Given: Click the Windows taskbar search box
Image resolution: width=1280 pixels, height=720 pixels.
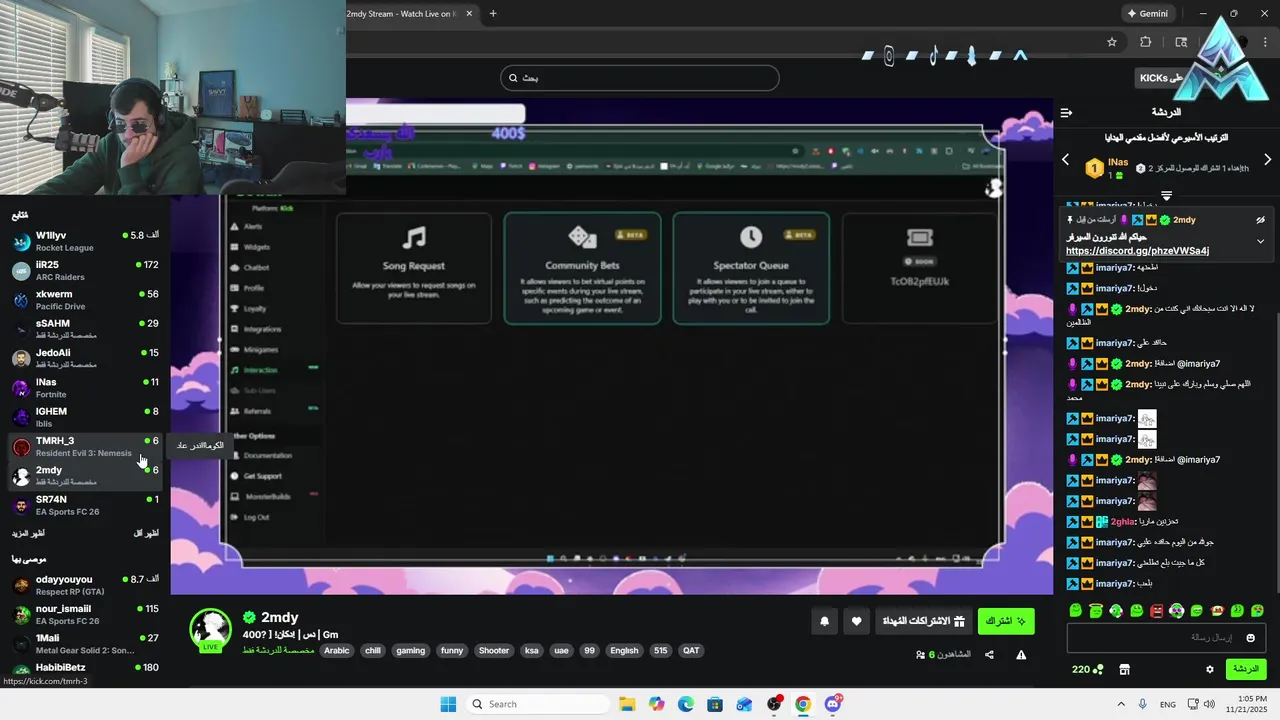Looking at the screenshot, I should tap(539, 704).
